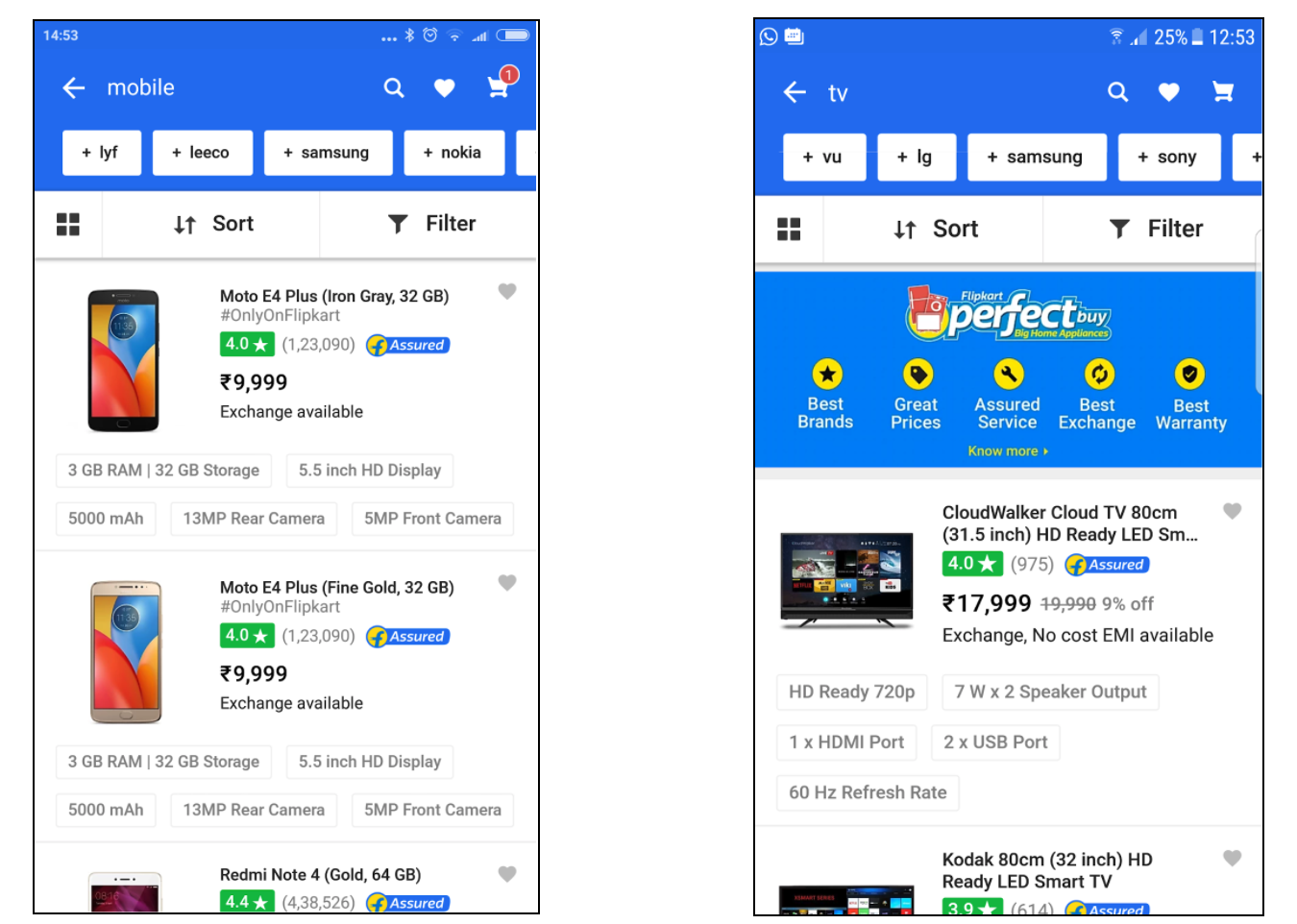Tap the search icon in the tv header
The image size is (1297, 924).
pos(1117,92)
